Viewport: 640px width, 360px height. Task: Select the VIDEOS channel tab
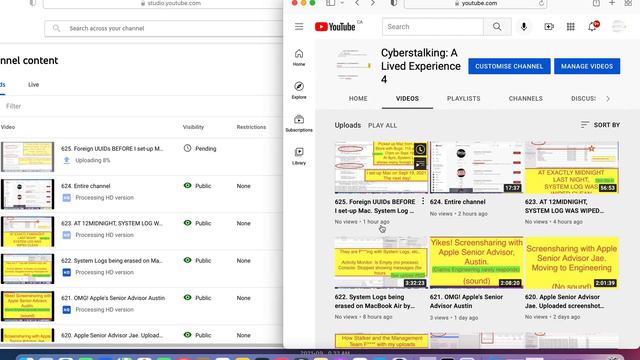(407, 99)
